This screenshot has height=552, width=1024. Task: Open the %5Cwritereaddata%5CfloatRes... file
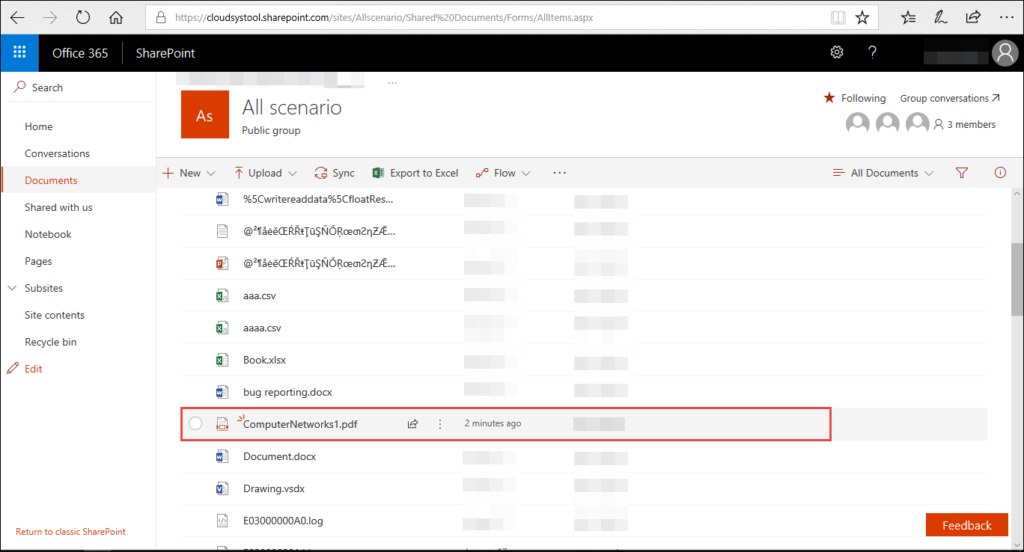[318, 199]
